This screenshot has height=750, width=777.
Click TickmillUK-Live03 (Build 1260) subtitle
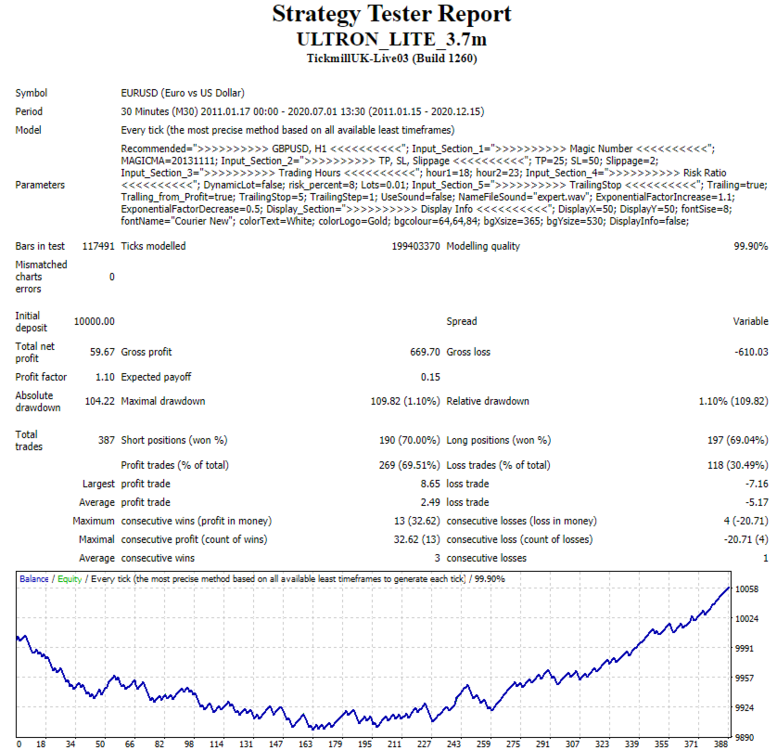[x=391, y=58]
